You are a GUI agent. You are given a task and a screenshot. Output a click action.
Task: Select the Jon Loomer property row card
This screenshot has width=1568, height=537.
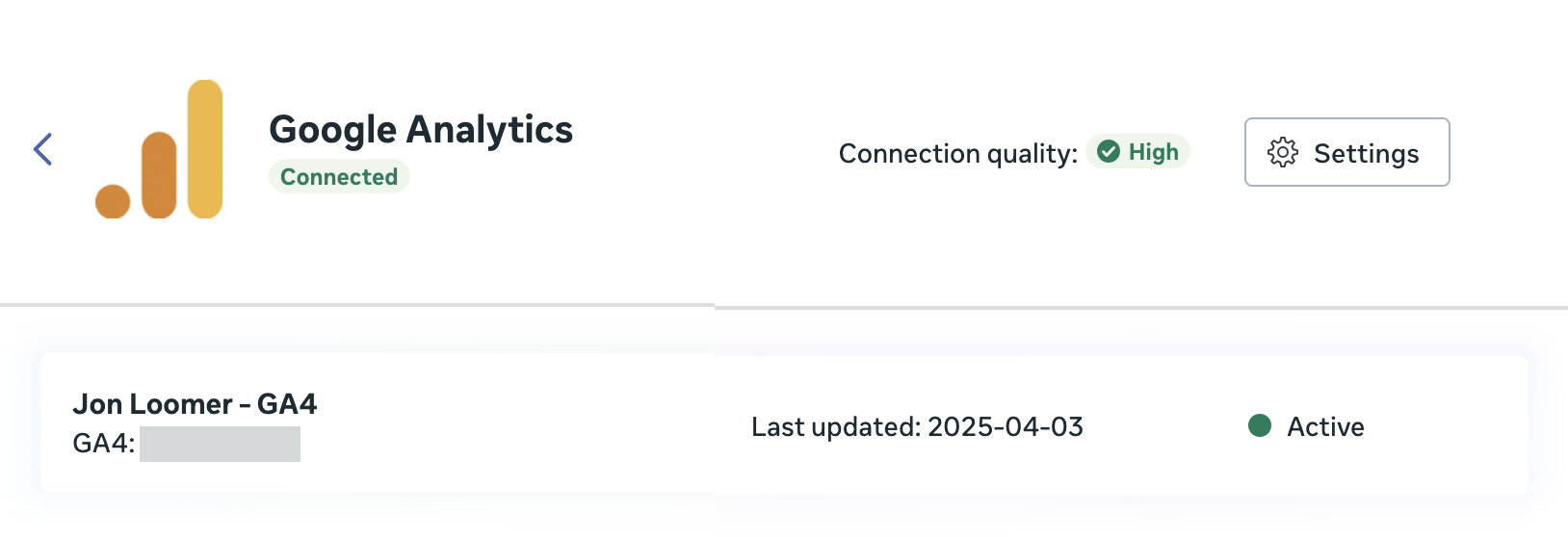[784, 423]
